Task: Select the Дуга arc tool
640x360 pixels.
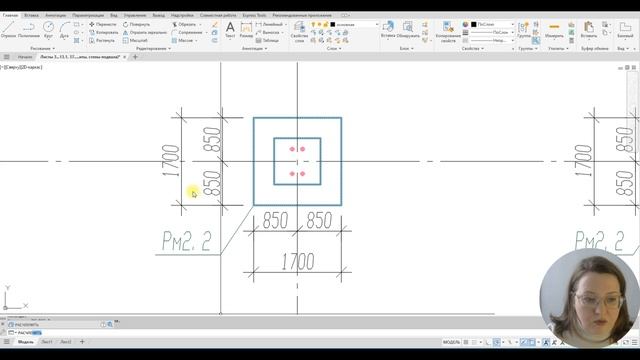Action: [64, 30]
